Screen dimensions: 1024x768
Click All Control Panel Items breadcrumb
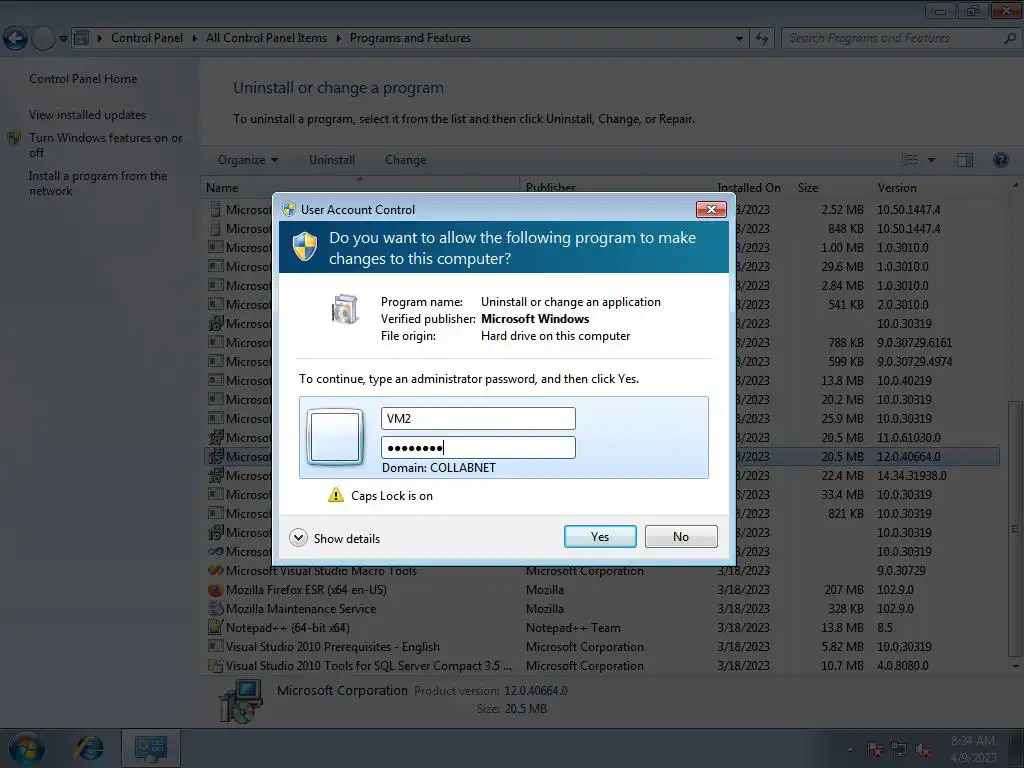[x=266, y=38]
